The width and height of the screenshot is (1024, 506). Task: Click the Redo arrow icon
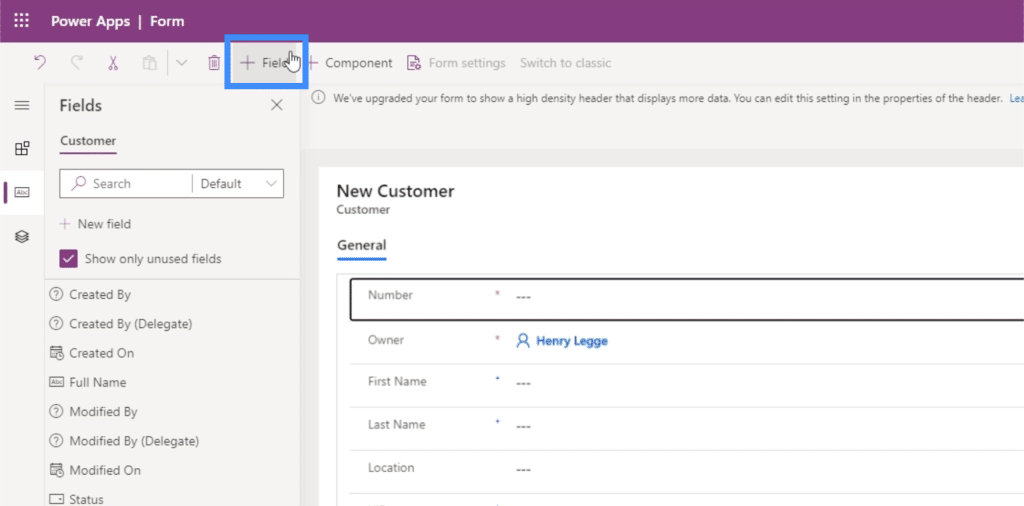pos(76,63)
